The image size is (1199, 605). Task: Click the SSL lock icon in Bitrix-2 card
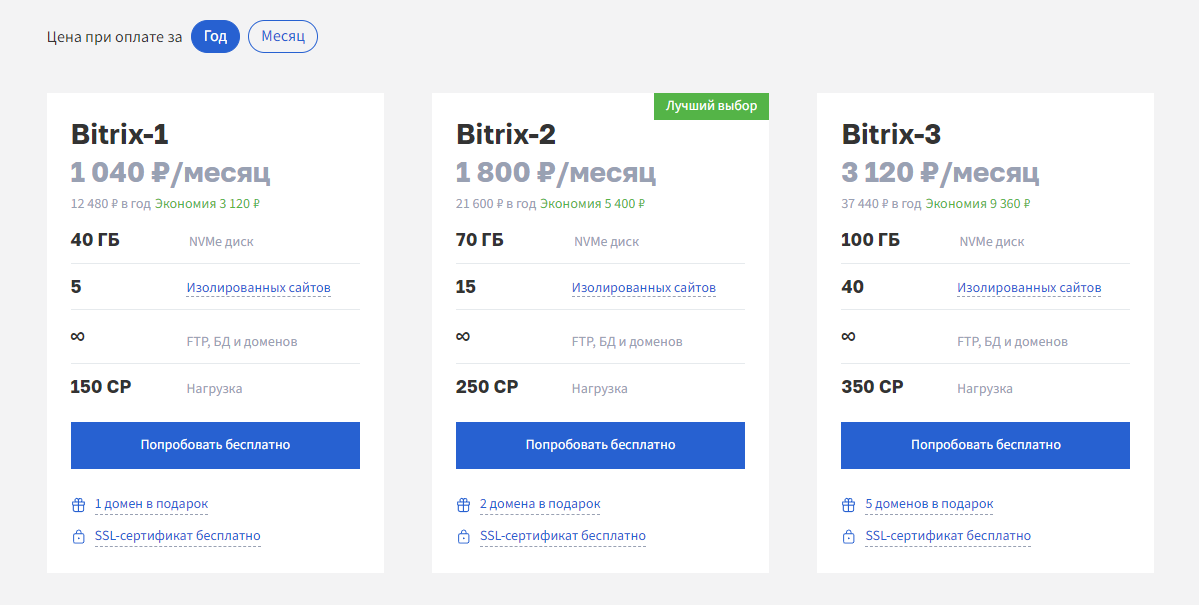point(463,537)
